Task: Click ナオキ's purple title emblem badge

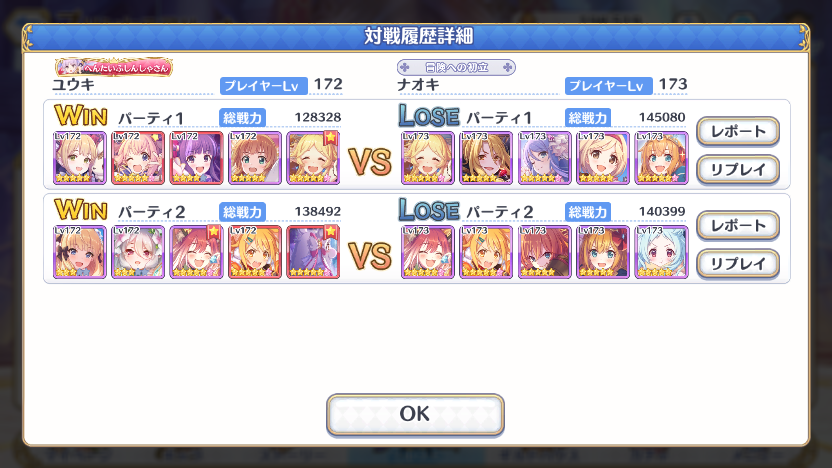Action: [x=456, y=67]
